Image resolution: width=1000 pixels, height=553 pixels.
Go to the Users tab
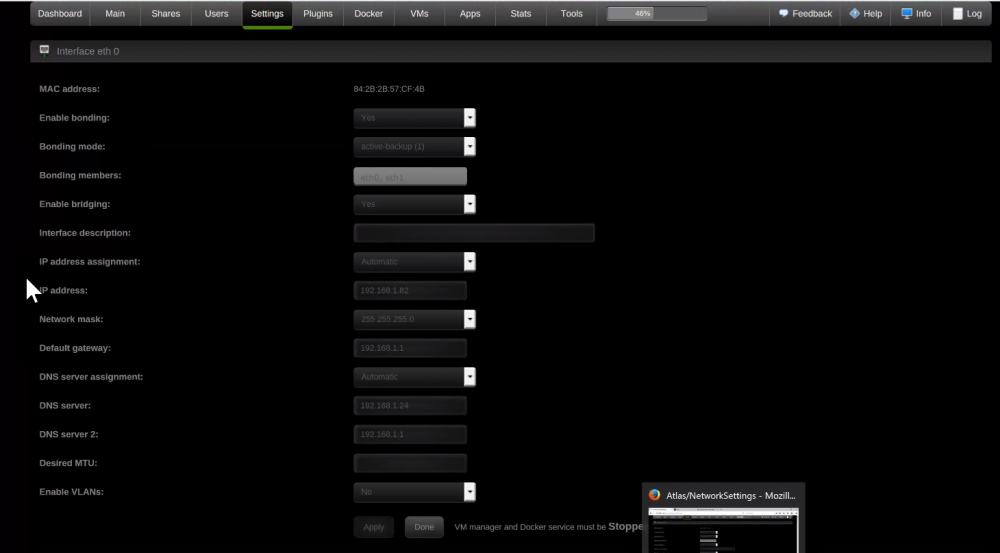click(x=216, y=13)
